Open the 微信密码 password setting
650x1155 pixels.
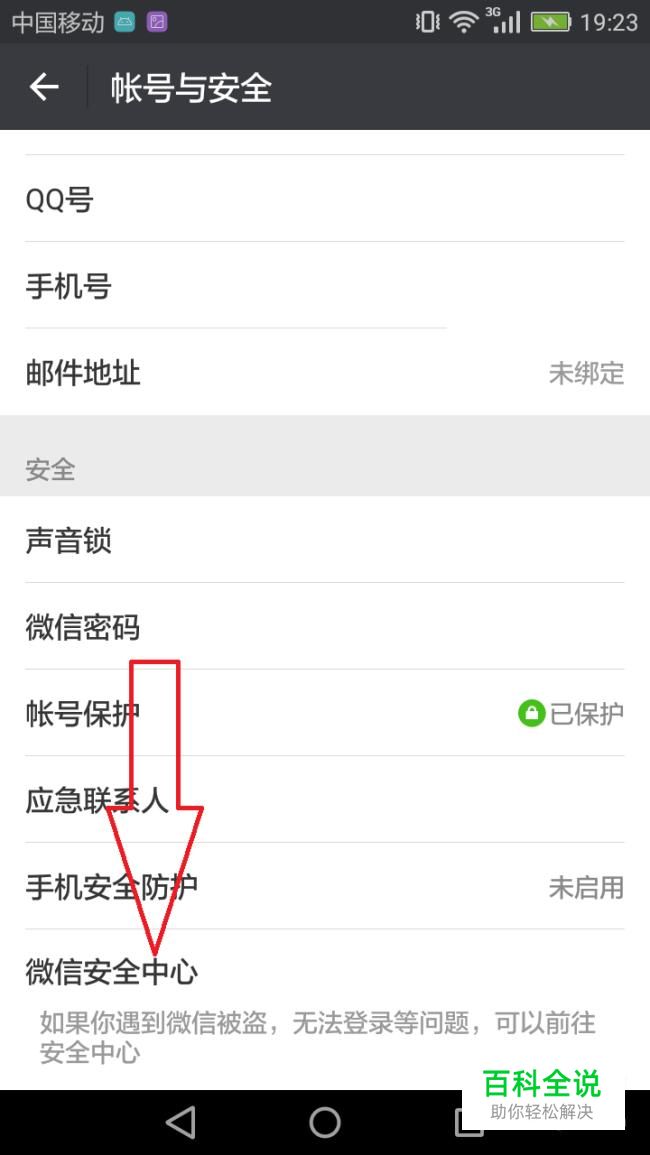pyautogui.click(x=325, y=626)
